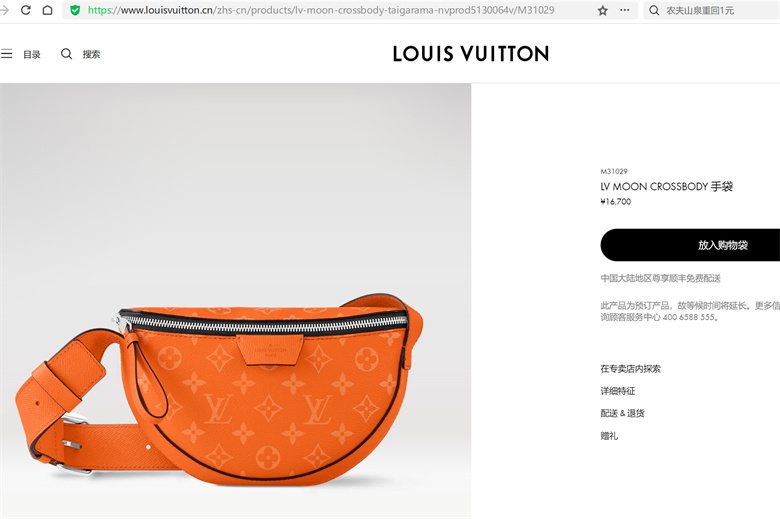780x519 pixels.
Task: Click the green security shield icon
Action: [75, 10]
